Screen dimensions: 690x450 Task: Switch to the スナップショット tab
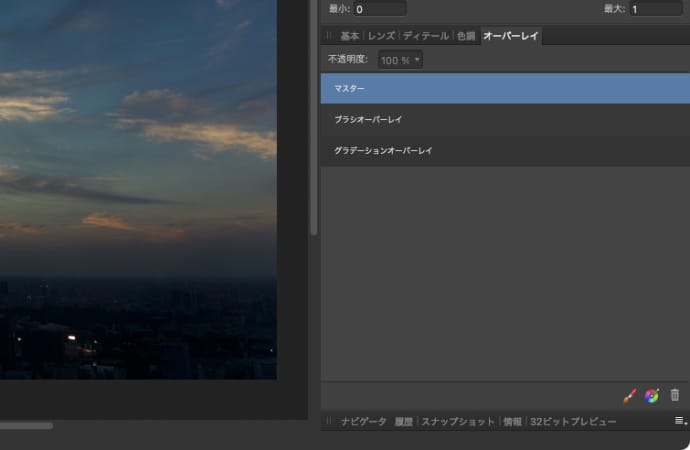tap(457, 422)
